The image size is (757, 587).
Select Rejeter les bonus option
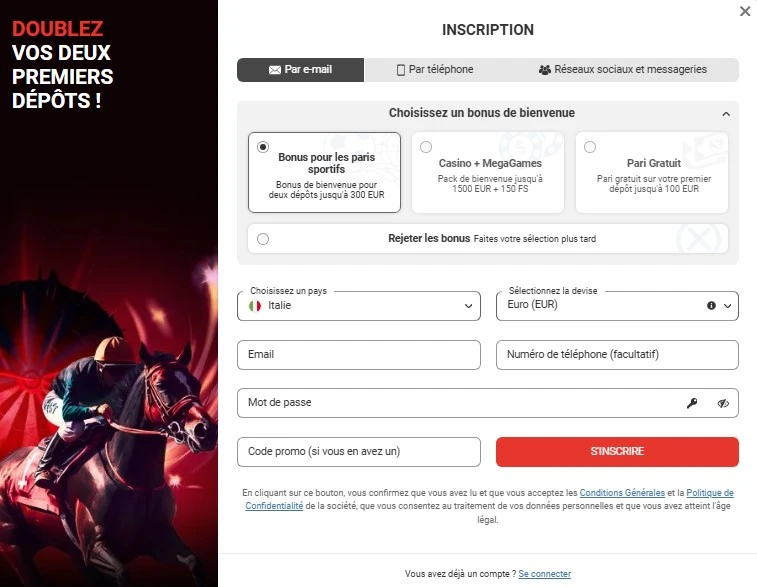[x=263, y=239]
